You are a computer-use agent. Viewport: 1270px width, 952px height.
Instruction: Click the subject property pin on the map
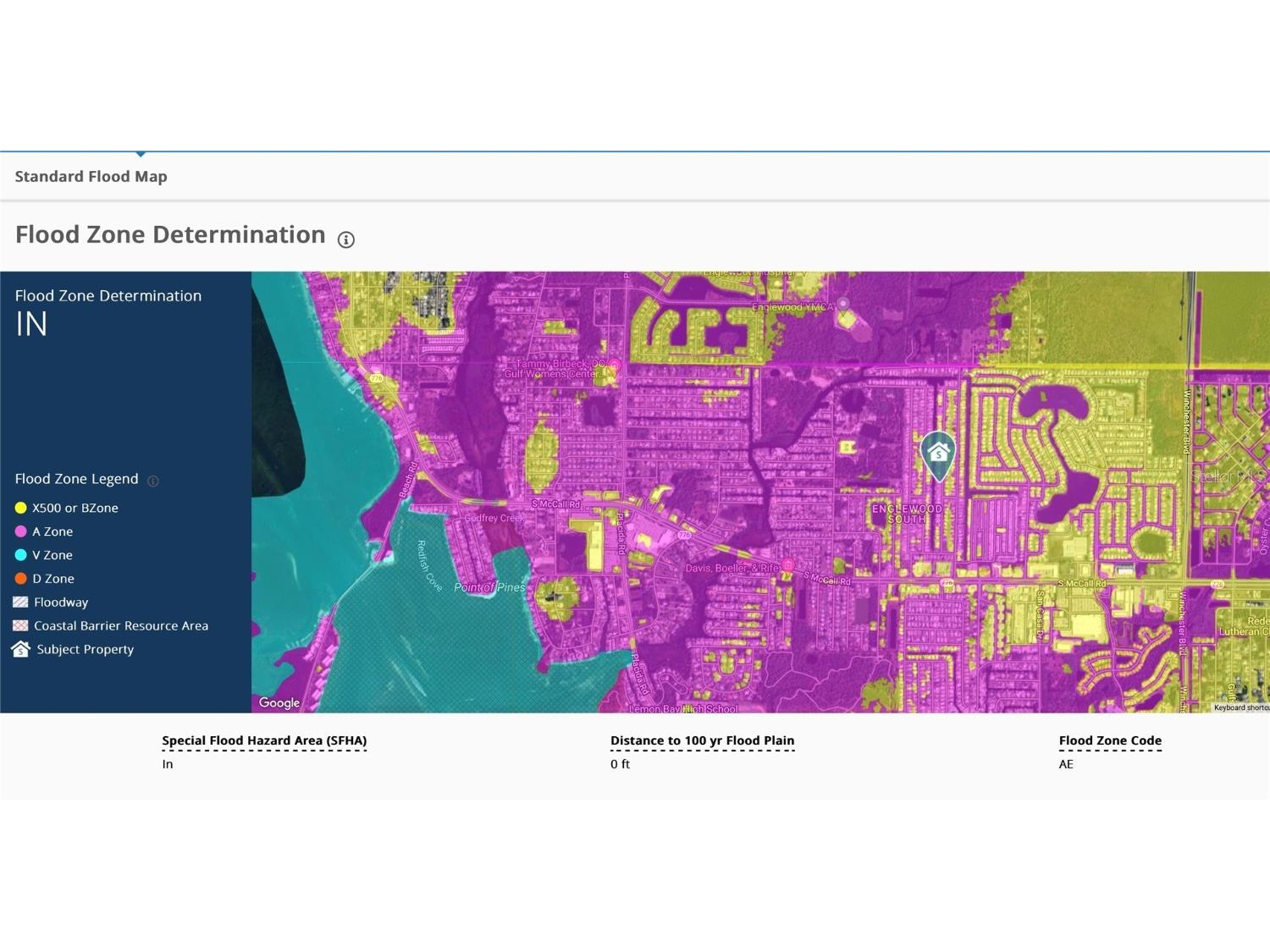point(937,454)
